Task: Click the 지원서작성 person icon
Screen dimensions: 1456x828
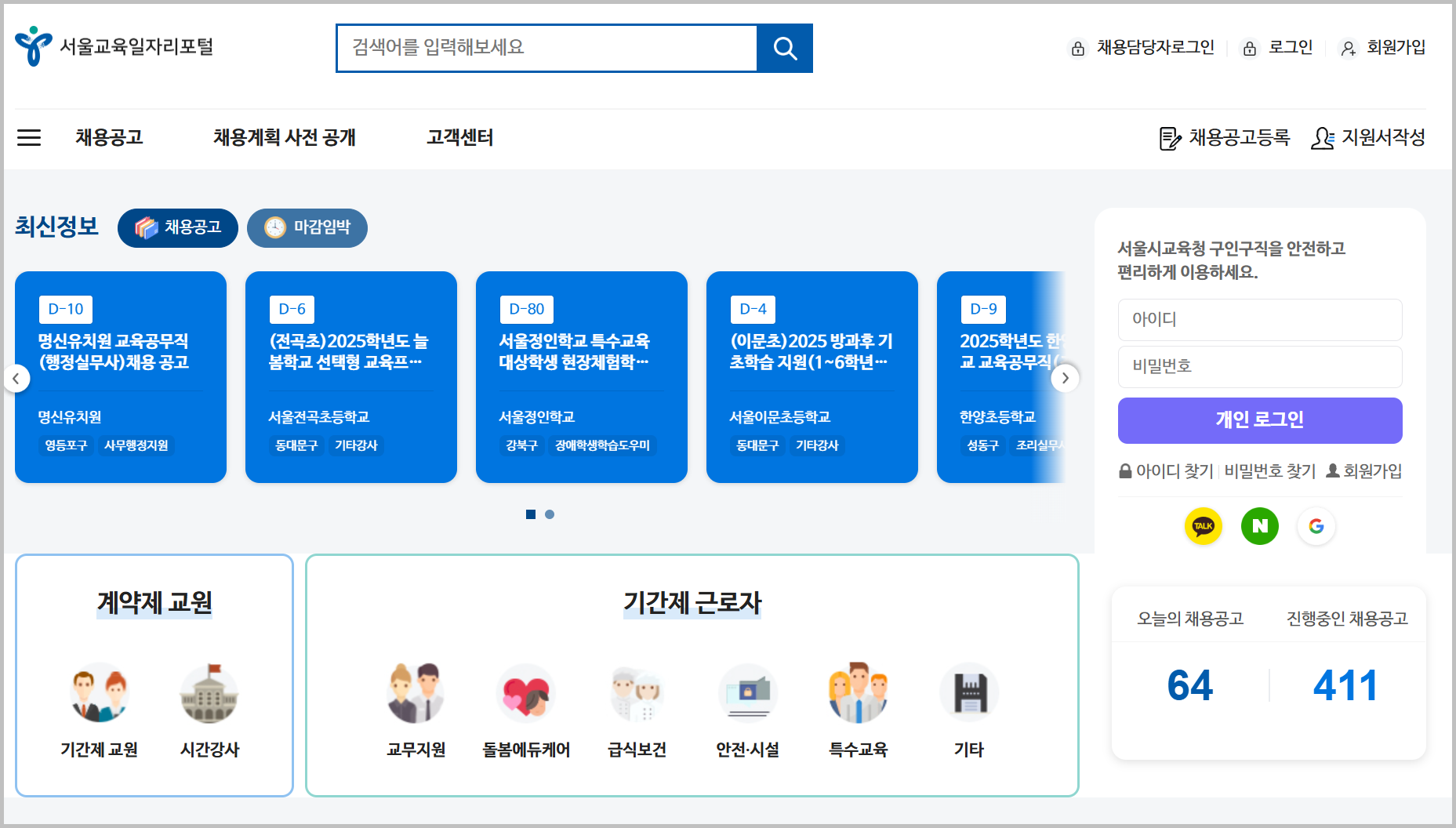Action: click(x=1323, y=138)
